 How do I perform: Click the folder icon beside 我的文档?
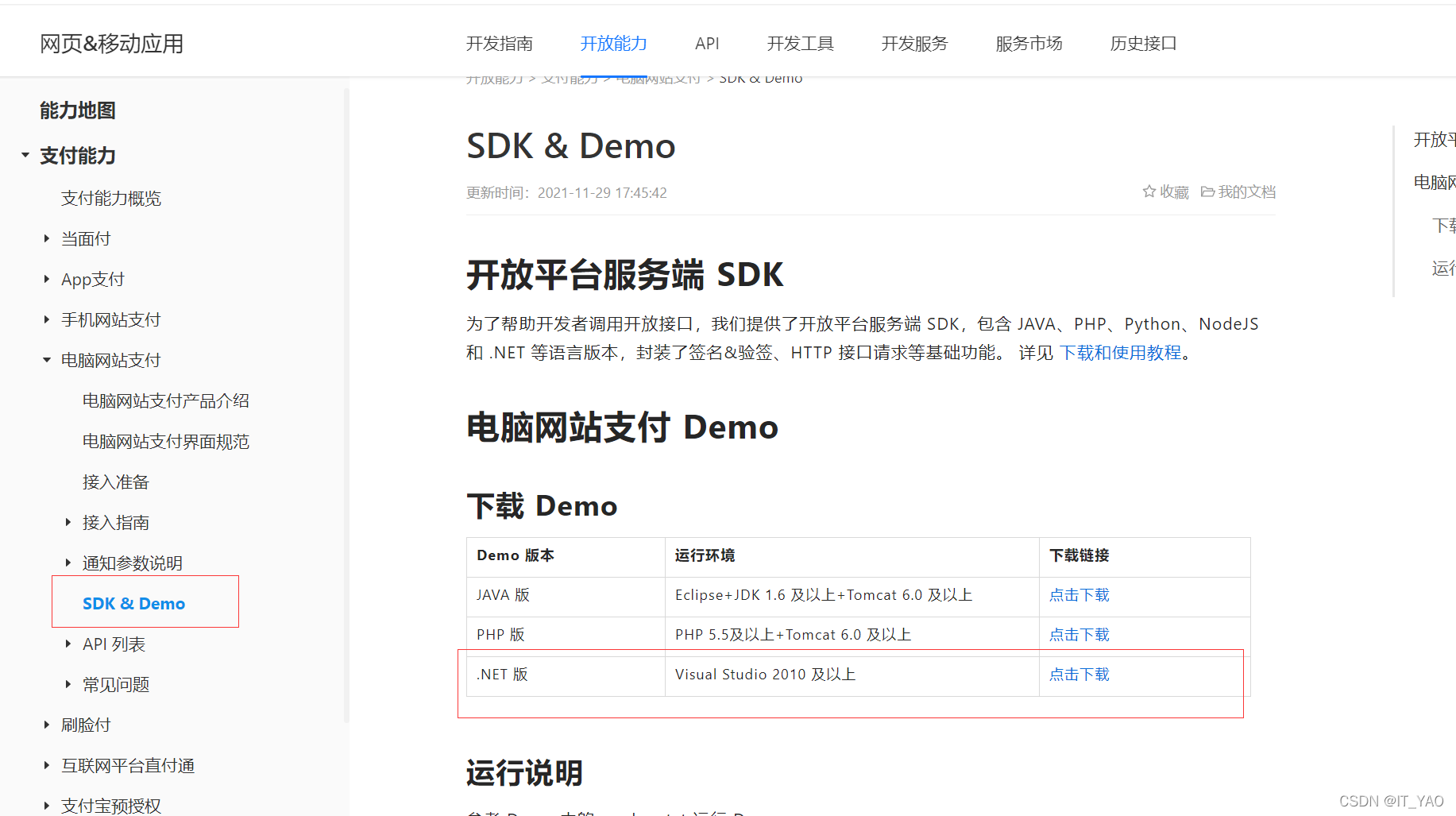[1207, 191]
